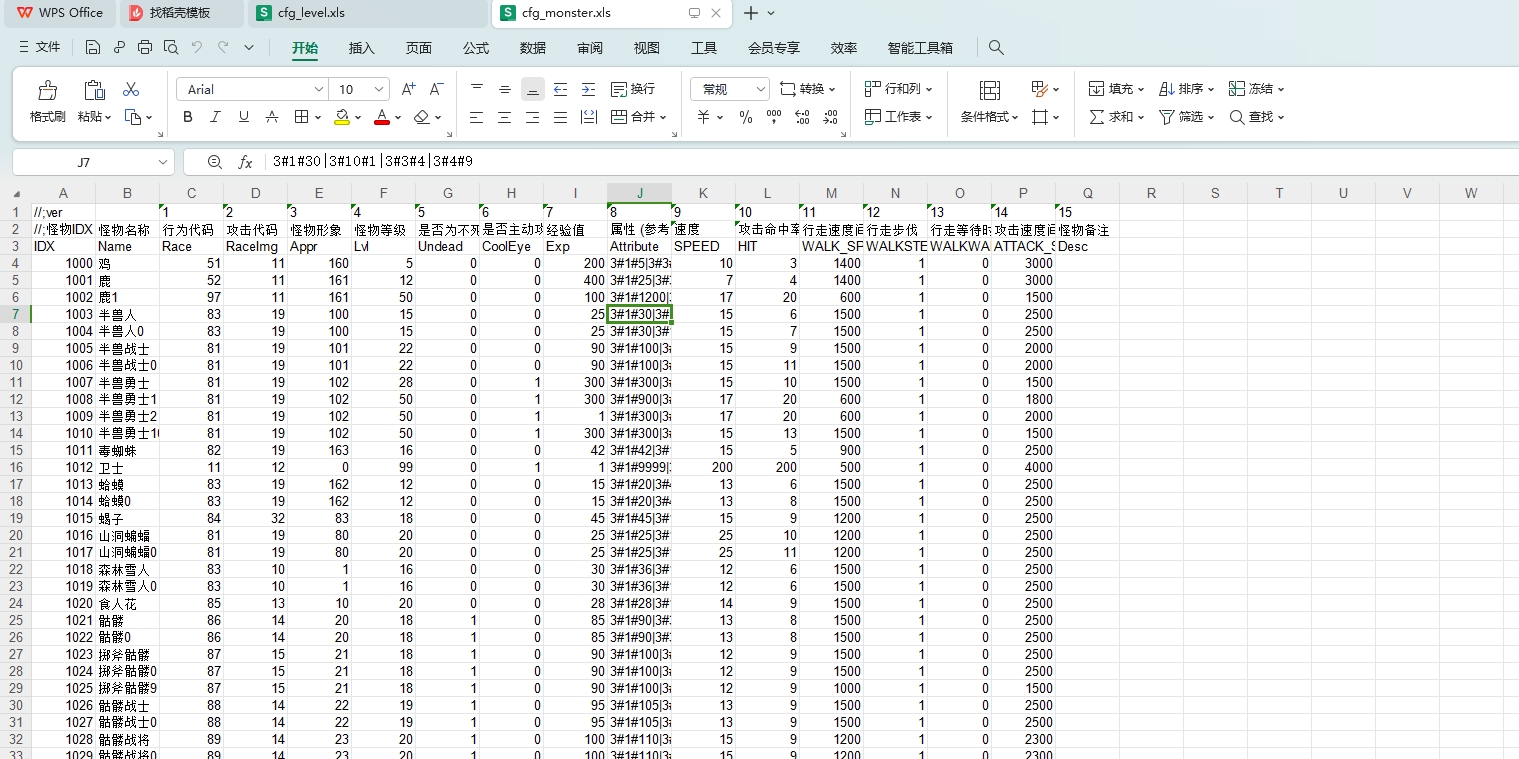Open the number format 常规 dropdown

[759, 89]
